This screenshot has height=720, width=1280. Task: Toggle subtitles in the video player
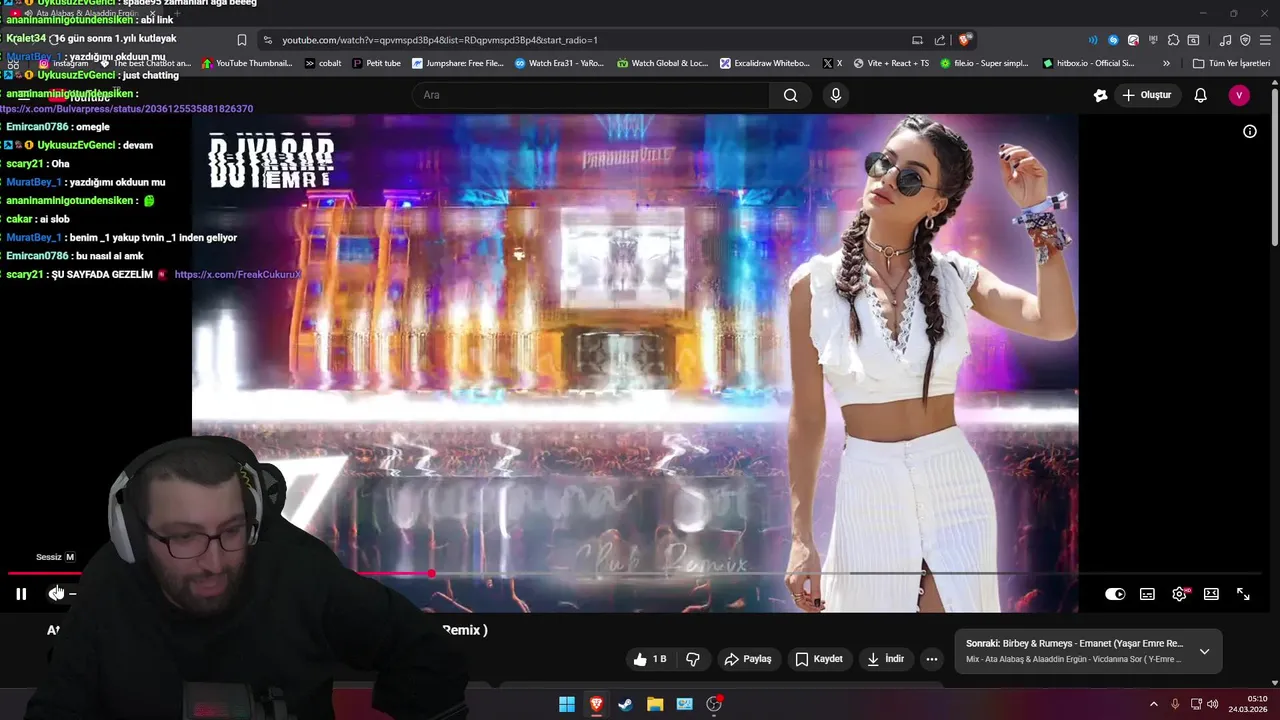1147,594
